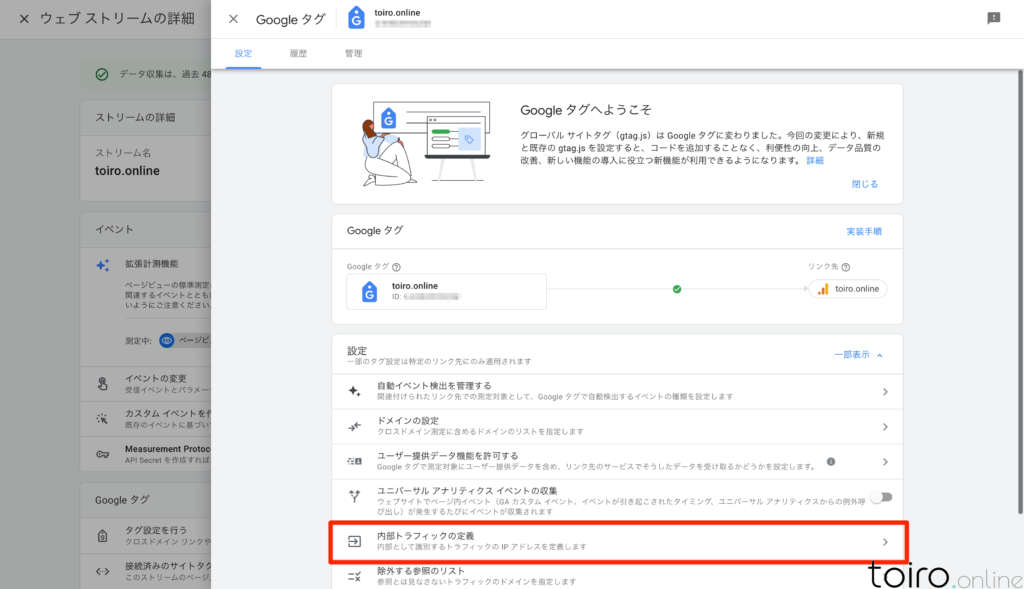Open the 実装手順 link
The image size is (1024, 589).
[864, 231]
